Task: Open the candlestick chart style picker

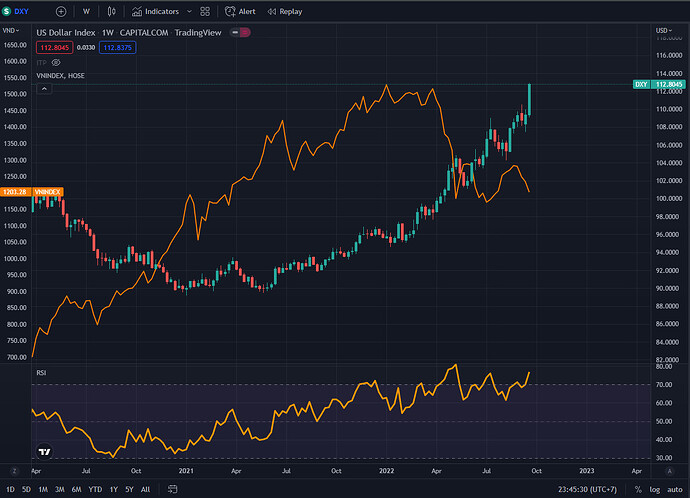Action: pos(113,11)
